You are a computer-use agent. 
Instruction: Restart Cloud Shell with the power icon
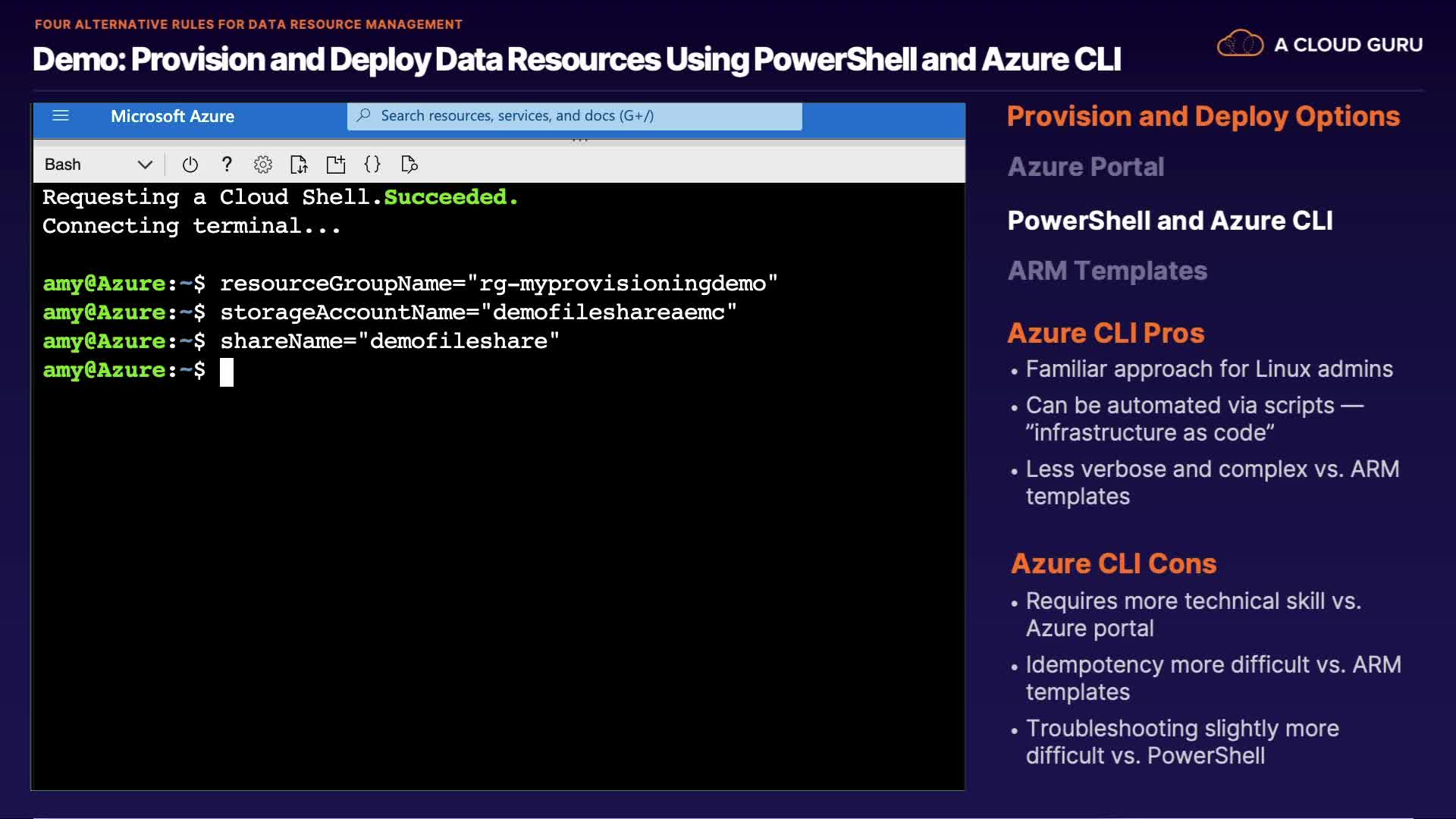[190, 165]
